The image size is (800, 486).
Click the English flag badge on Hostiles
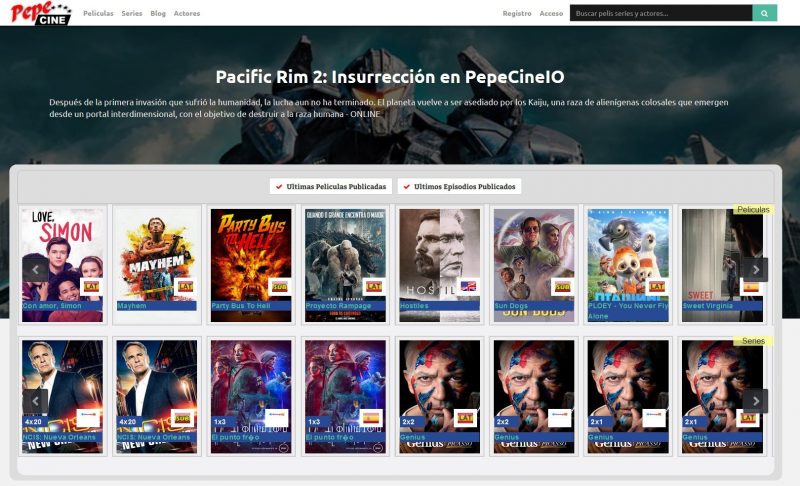point(468,287)
